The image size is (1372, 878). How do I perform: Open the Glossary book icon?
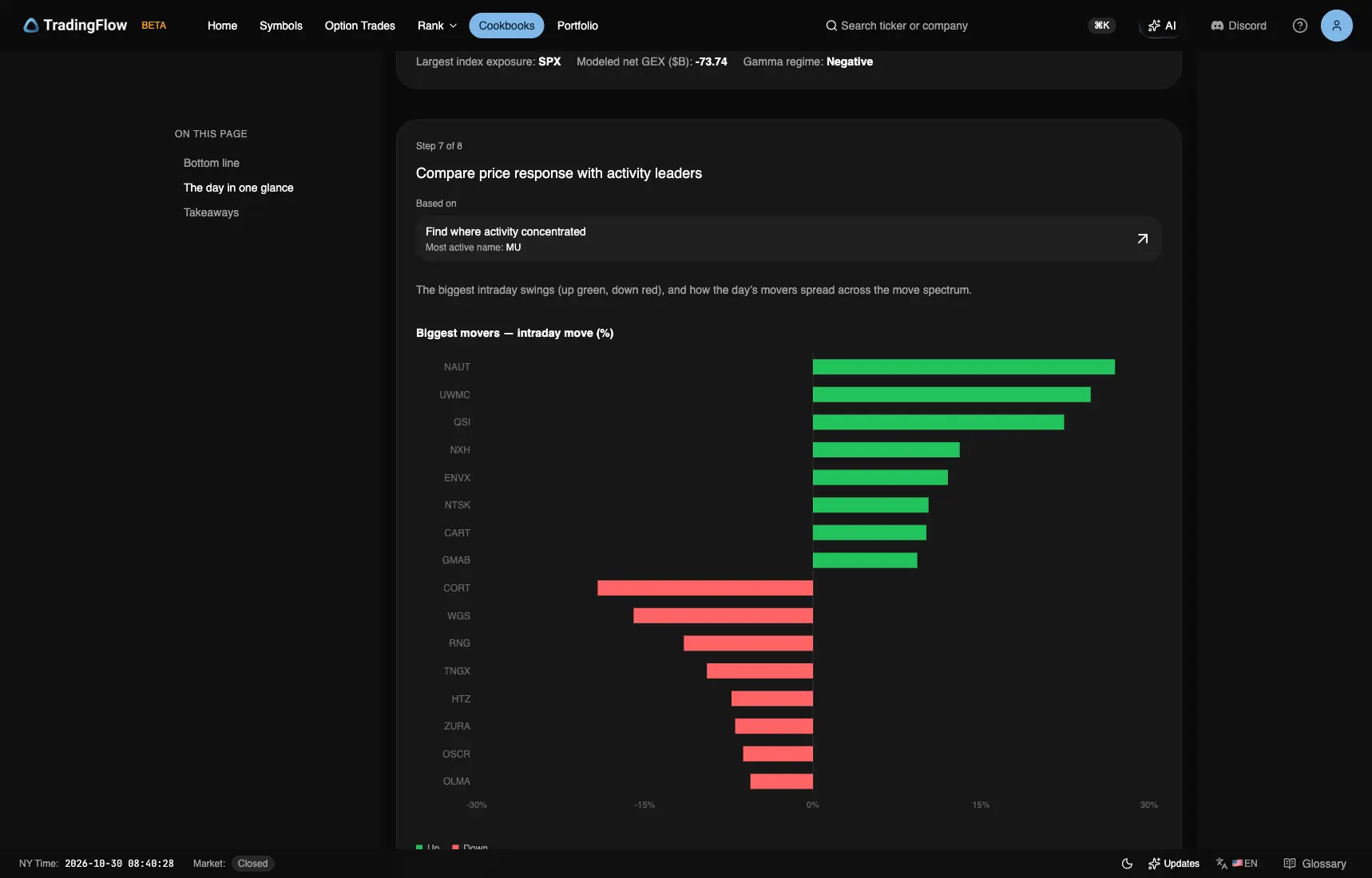(x=1290, y=864)
